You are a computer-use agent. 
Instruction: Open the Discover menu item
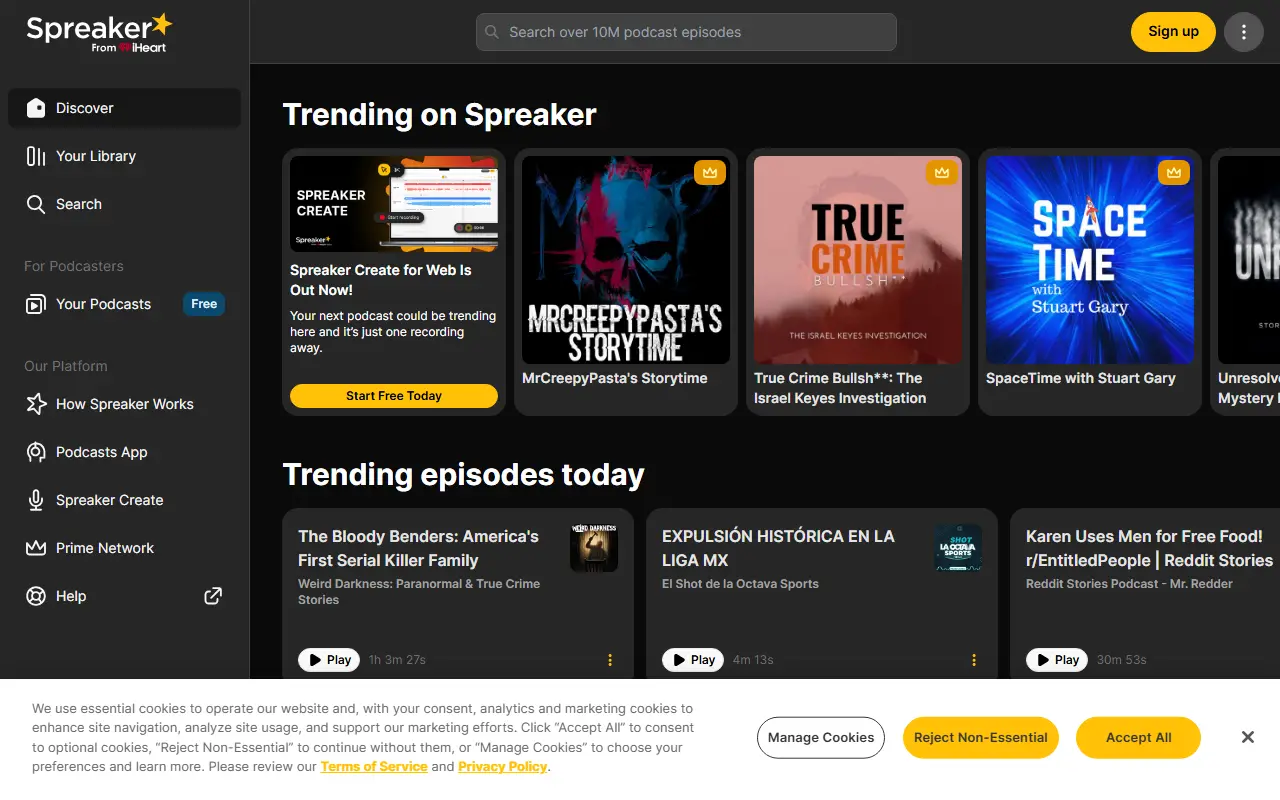click(x=124, y=108)
